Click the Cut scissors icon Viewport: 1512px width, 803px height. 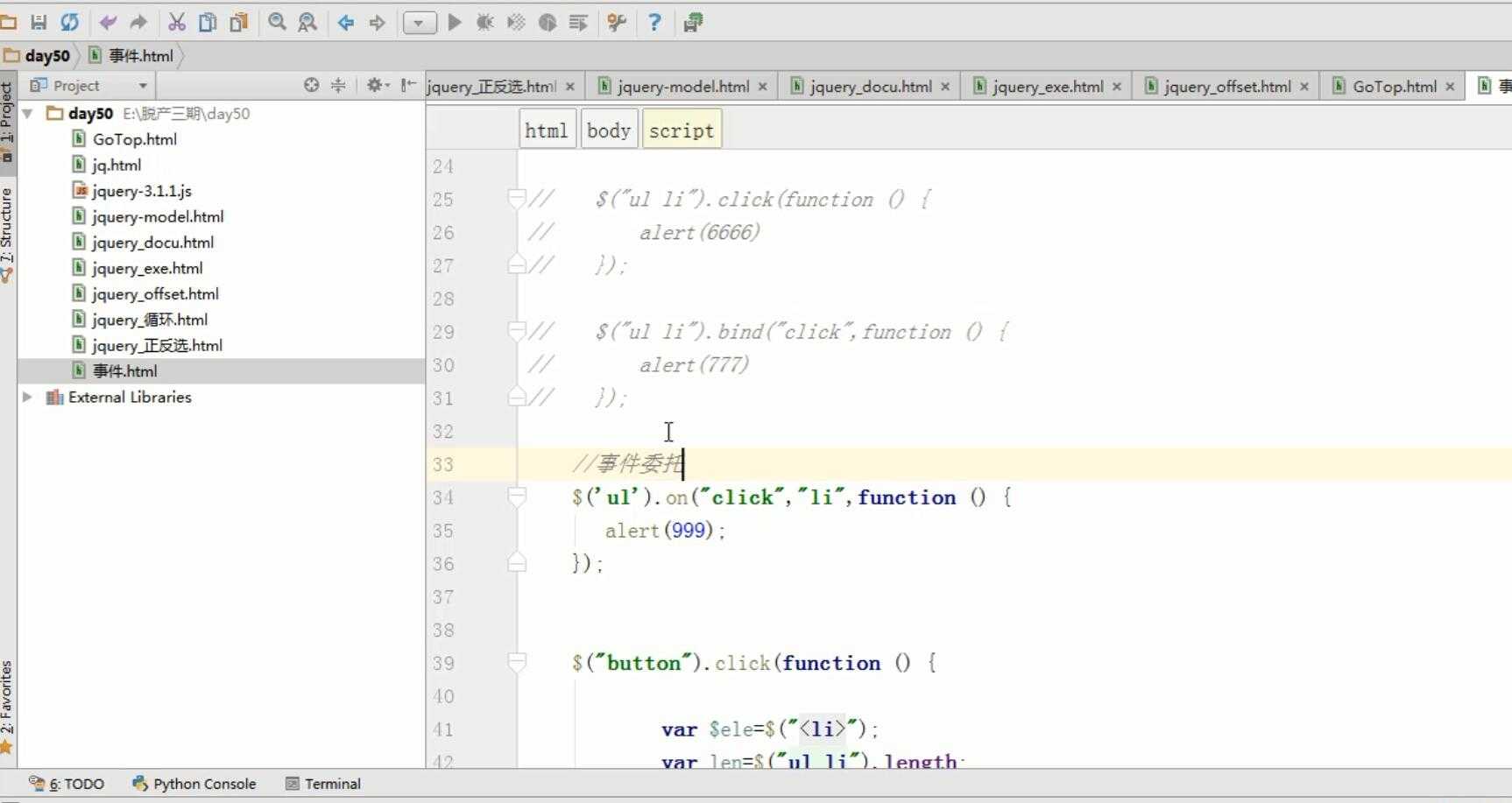coord(176,23)
